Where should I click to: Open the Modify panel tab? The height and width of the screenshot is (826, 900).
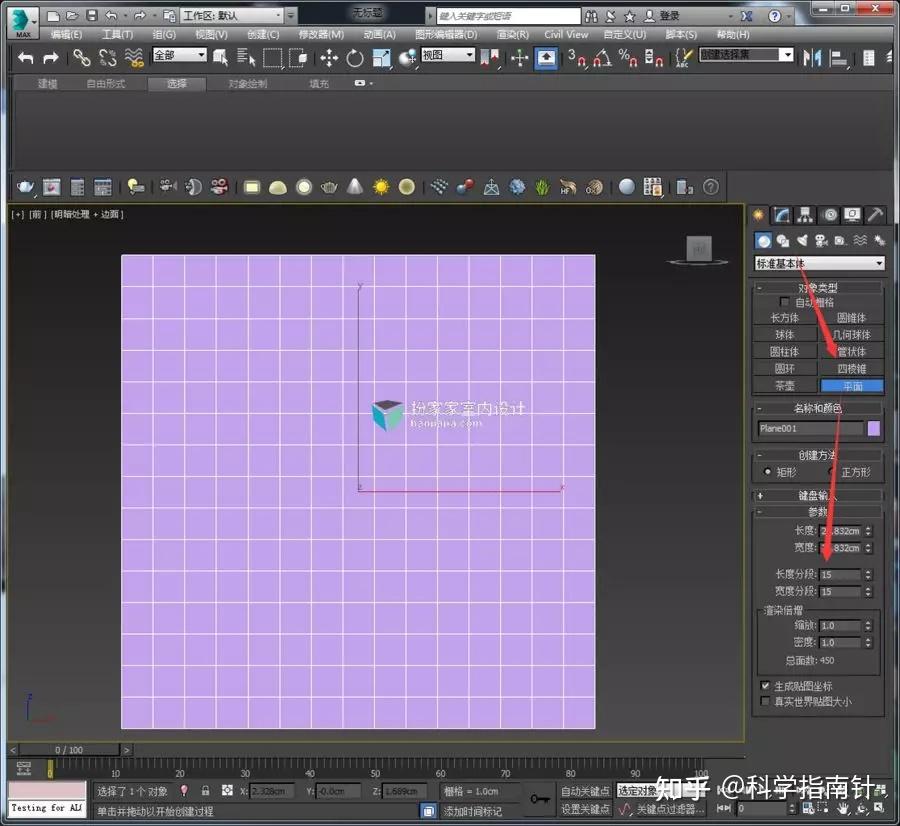pos(781,215)
